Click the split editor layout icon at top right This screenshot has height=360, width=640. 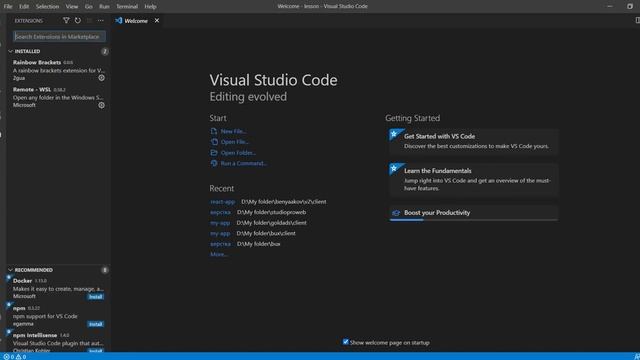coord(637,20)
